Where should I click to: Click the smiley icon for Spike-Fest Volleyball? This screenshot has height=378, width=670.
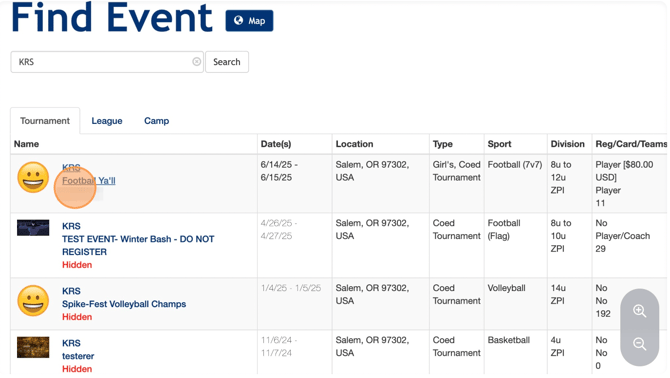pyautogui.click(x=33, y=301)
